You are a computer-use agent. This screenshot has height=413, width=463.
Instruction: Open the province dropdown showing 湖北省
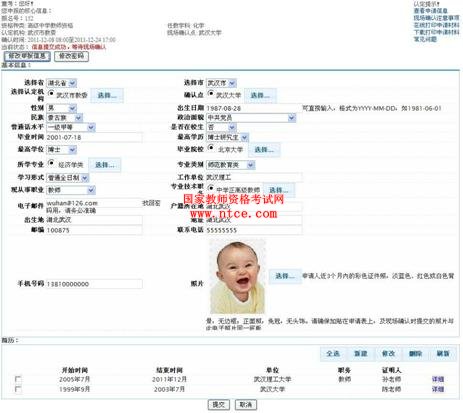pyautogui.click(x=62, y=83)
